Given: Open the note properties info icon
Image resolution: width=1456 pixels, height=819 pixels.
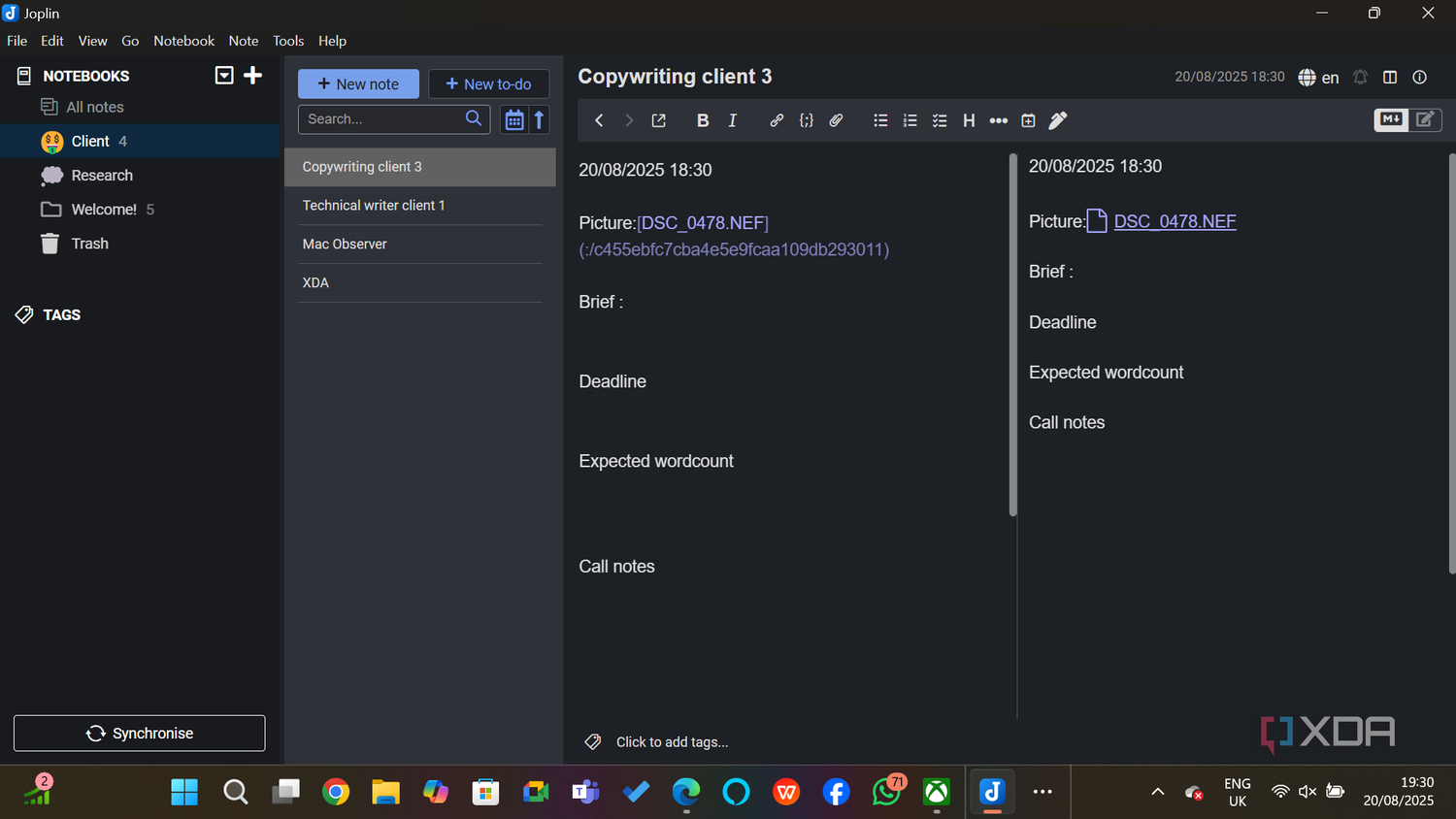Looking at the screenshot, I should click(x=1419, y=77).
